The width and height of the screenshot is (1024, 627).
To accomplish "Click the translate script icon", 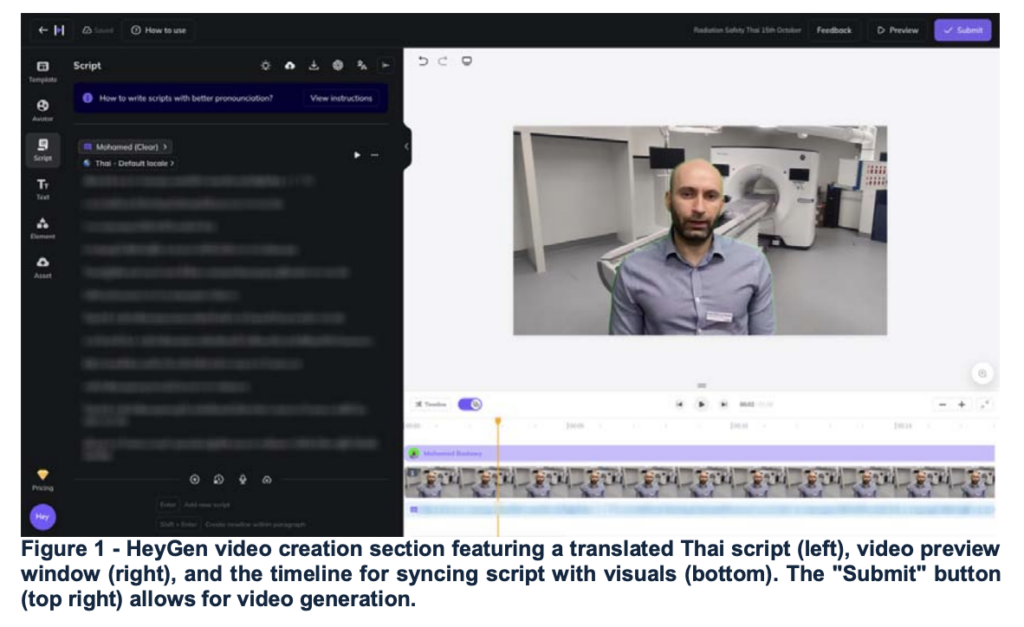I will point(361,66).
